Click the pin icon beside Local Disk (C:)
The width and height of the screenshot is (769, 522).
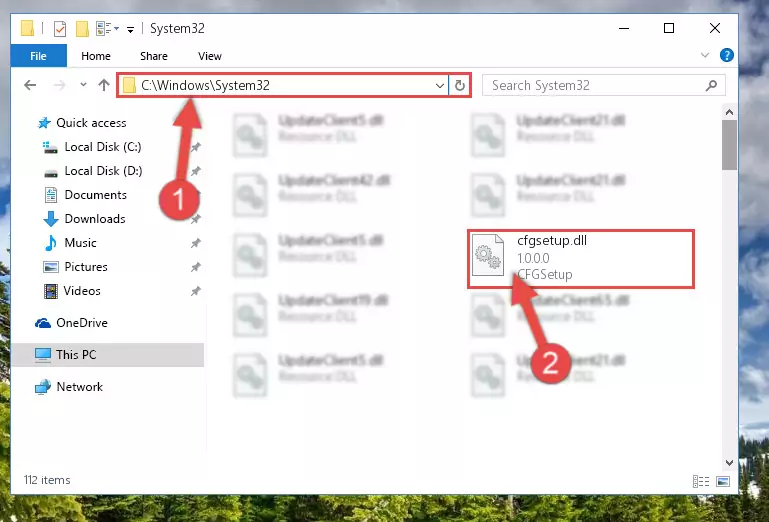(x=195, y=147)
